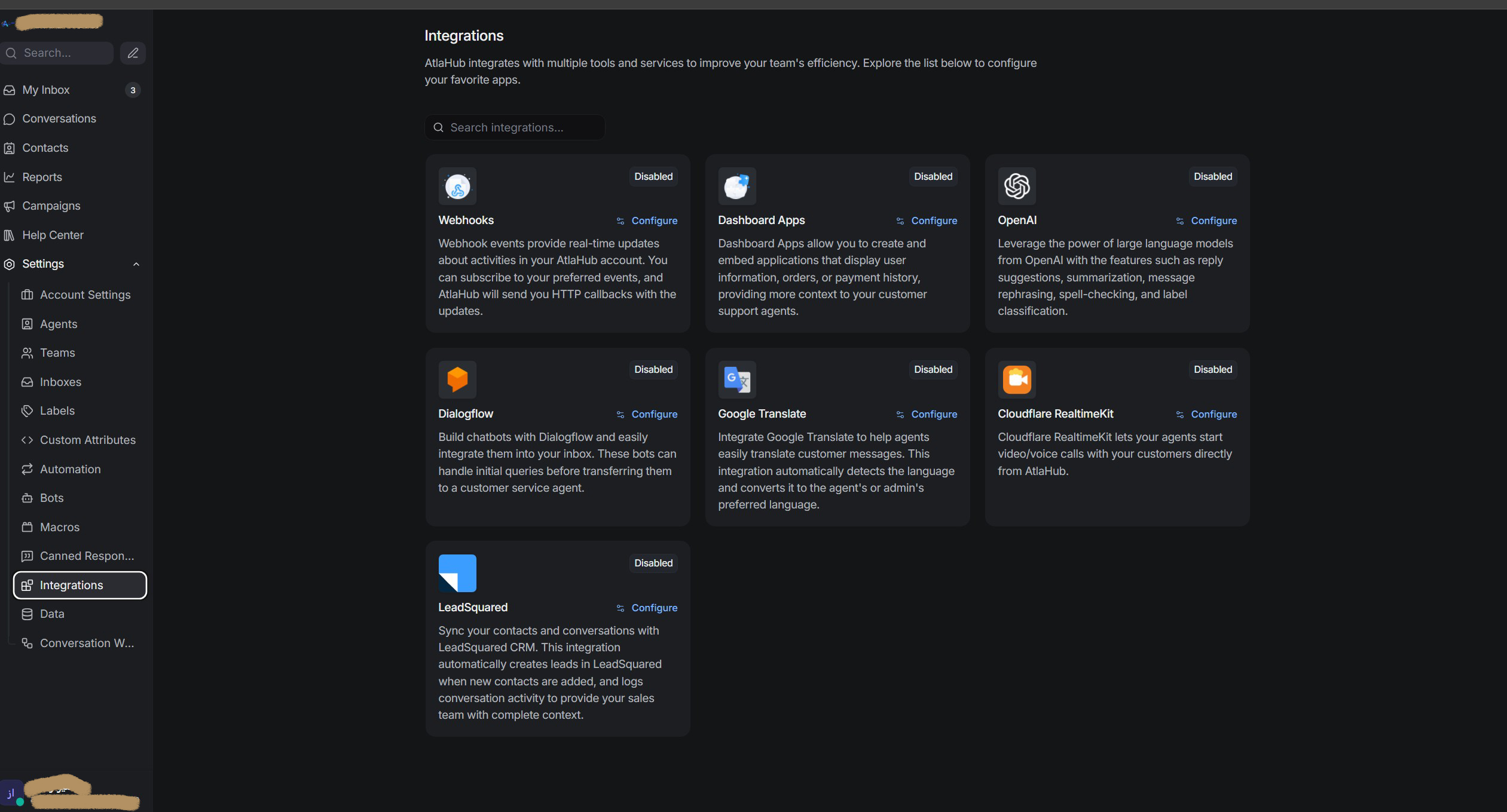1507x812 pixels.
Task: Click the Disabled badge on Dialogflow card
Action: pyautogui.click(x=653, y=370)
